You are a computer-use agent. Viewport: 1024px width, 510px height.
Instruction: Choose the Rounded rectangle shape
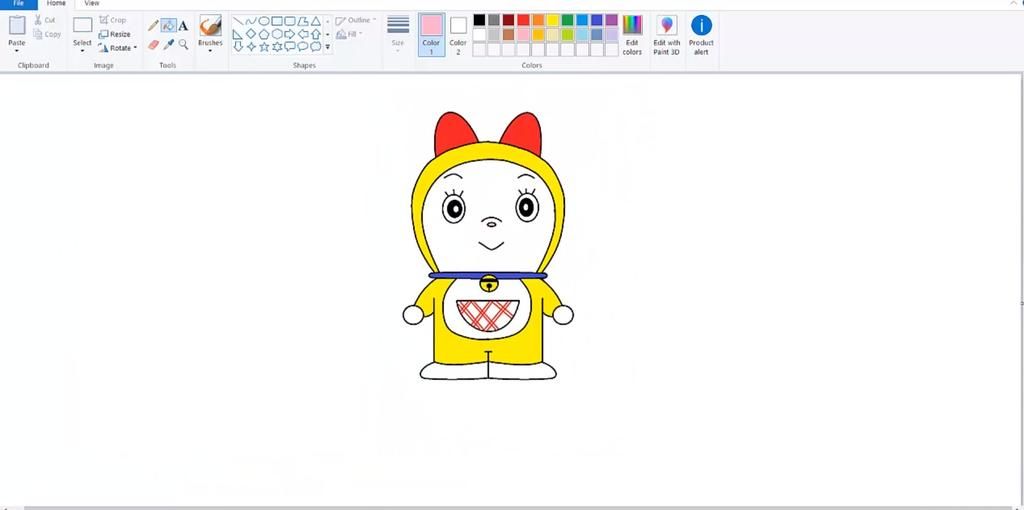click(290, 21)
